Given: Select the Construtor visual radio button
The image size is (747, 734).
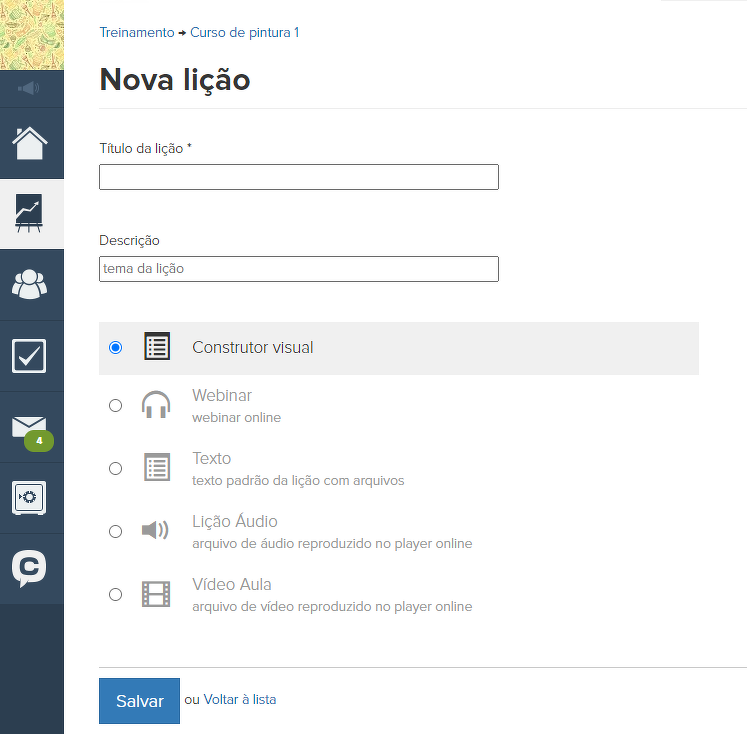Looking at the screenshot, I should tap(116, 348).
